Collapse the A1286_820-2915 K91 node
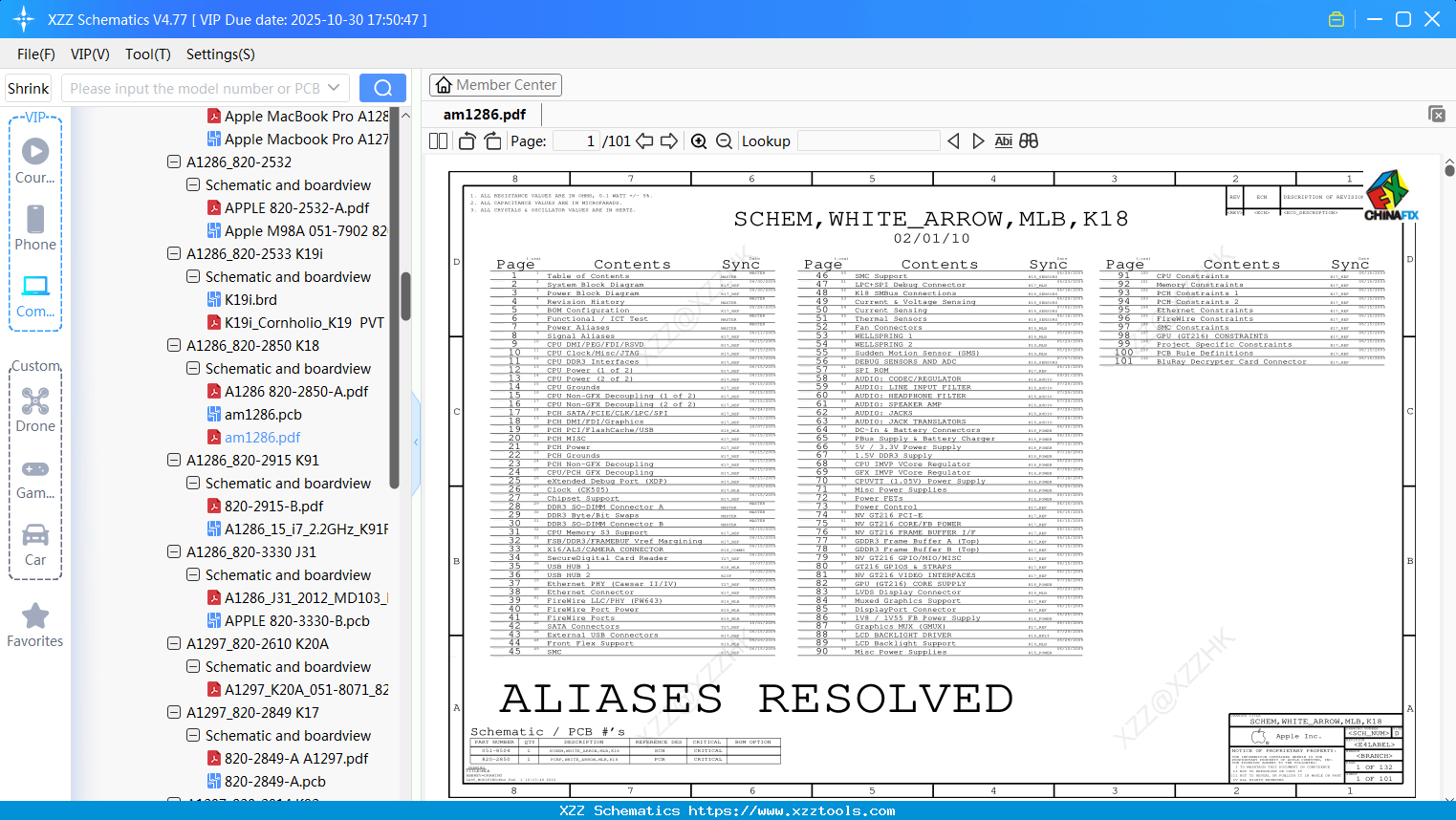 click(x=174, y=461)
